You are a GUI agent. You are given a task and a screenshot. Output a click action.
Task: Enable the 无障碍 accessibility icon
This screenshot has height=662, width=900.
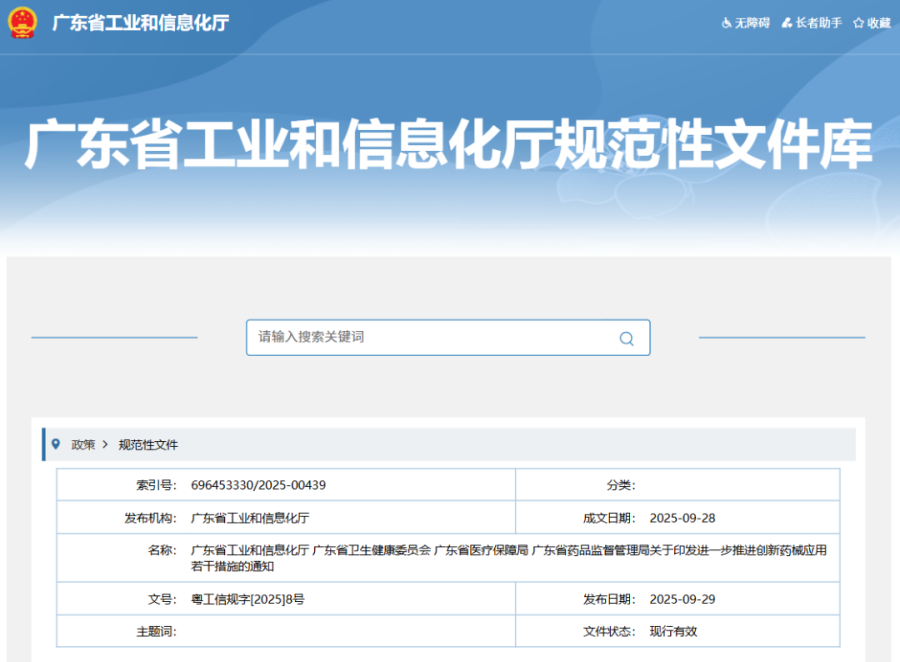point(727,23)
